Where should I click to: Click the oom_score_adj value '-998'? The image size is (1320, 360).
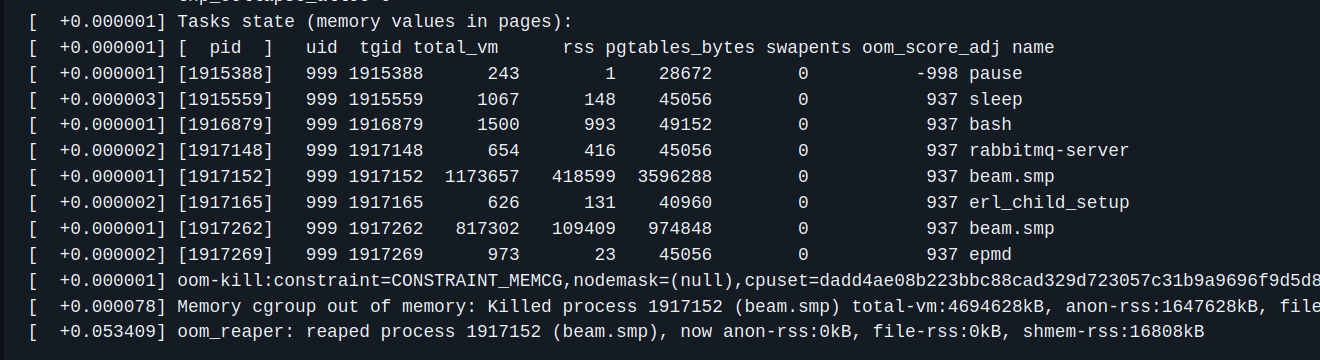(937, 73)
